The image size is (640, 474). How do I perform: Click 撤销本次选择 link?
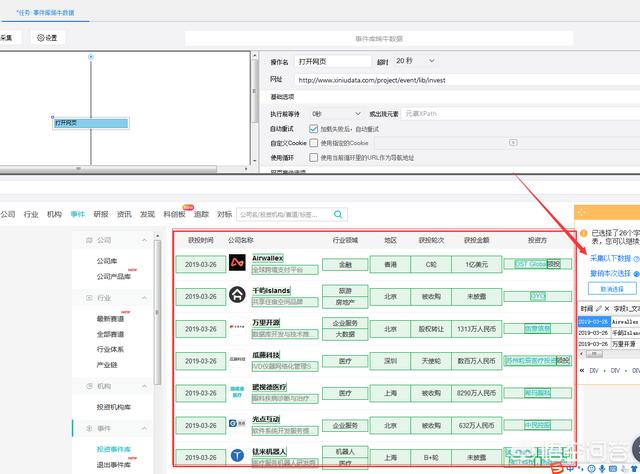coord(611,274)
